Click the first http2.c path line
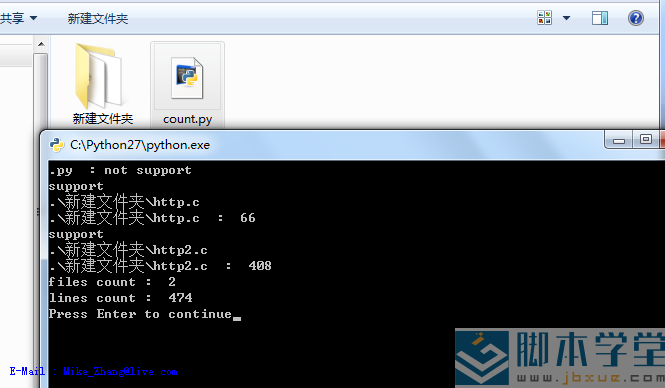 tap(128, 250)
